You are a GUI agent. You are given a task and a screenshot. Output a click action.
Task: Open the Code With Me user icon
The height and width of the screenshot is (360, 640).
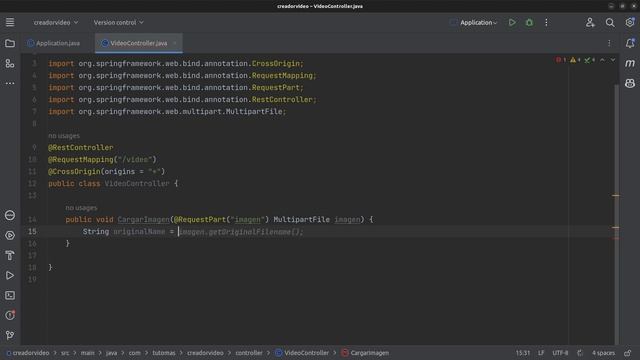[x=590, y=22]
